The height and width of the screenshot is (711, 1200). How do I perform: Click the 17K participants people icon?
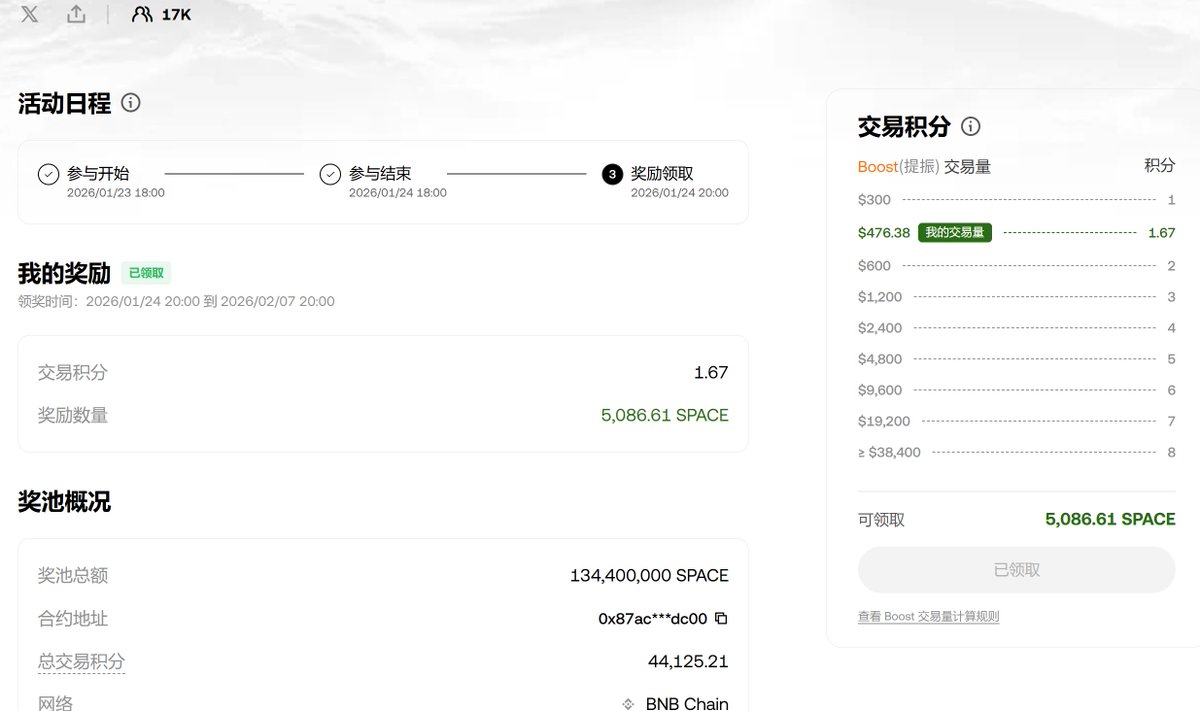pyautogui.click(x=141, y=14)
